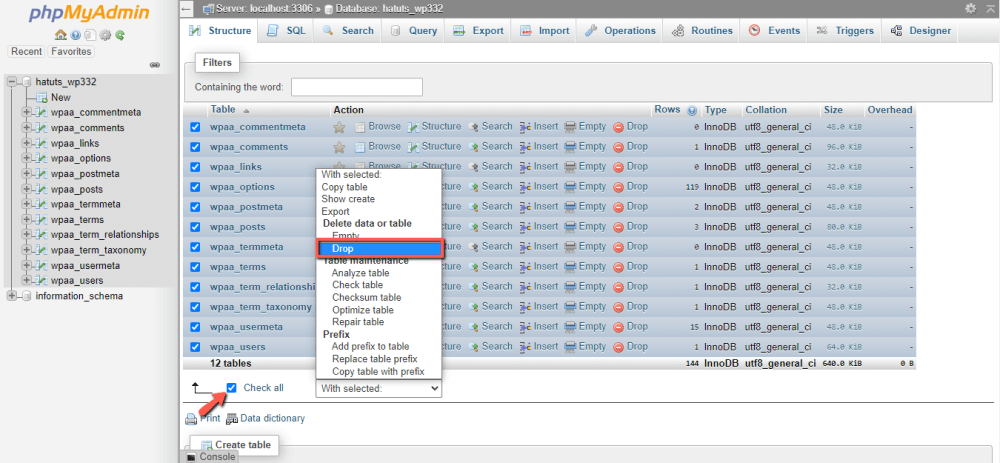This screenshot has width=1000, height=463.
Task: Click the Print icon link
Action: (202, 418)
